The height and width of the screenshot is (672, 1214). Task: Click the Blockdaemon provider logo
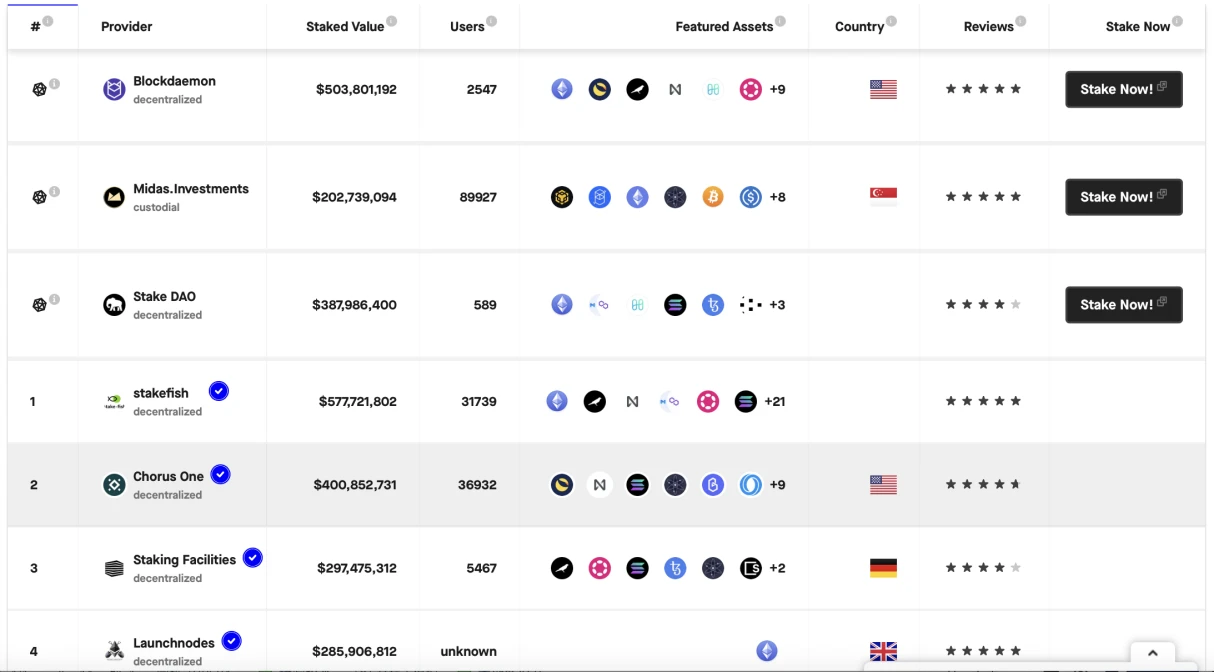click(x=114, y=90)
